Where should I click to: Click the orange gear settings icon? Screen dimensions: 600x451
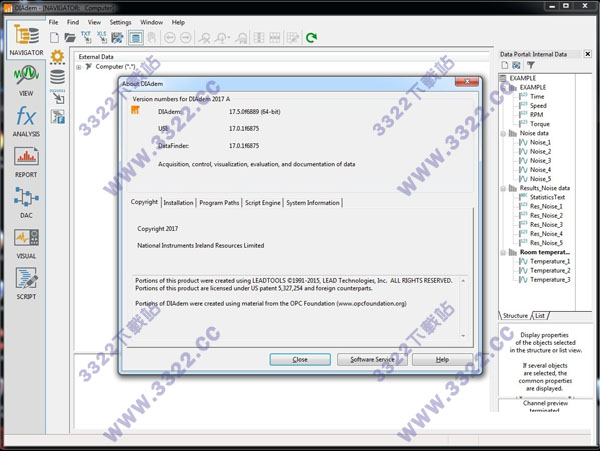(57, 57)
